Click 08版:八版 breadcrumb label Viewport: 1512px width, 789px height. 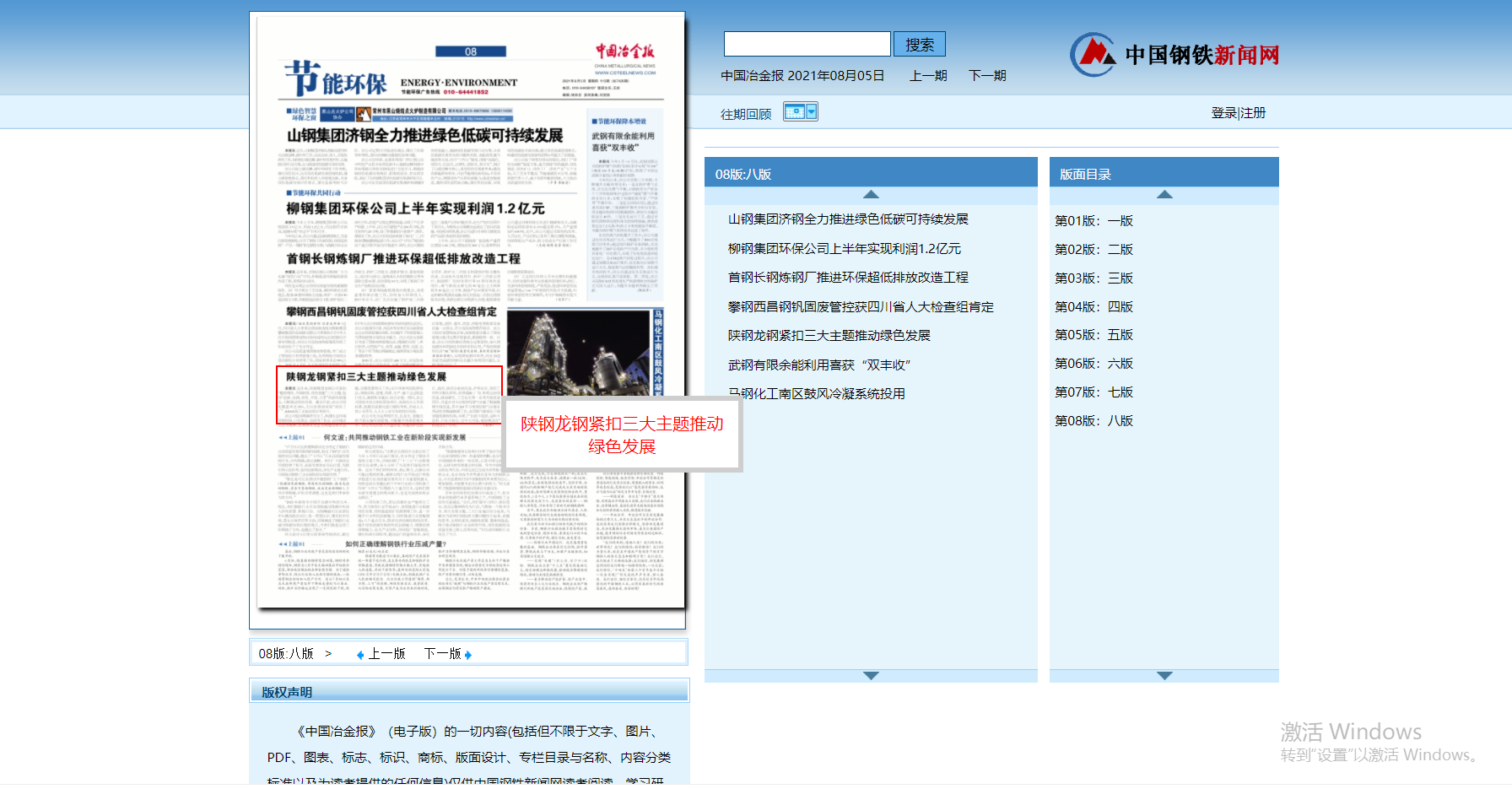pyautogui.click(x=286, y=654)
